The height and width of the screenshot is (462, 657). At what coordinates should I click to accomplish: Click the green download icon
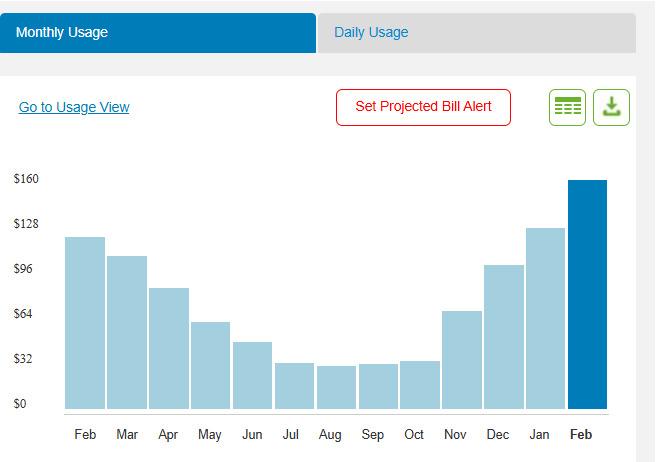(x=611, y=107)
